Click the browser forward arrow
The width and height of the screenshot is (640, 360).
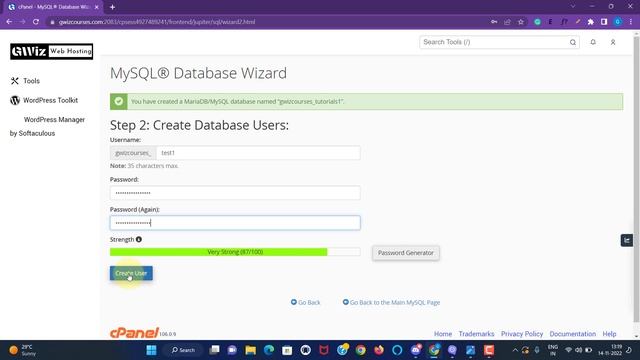pyautogui.click(x=22, y=22)
